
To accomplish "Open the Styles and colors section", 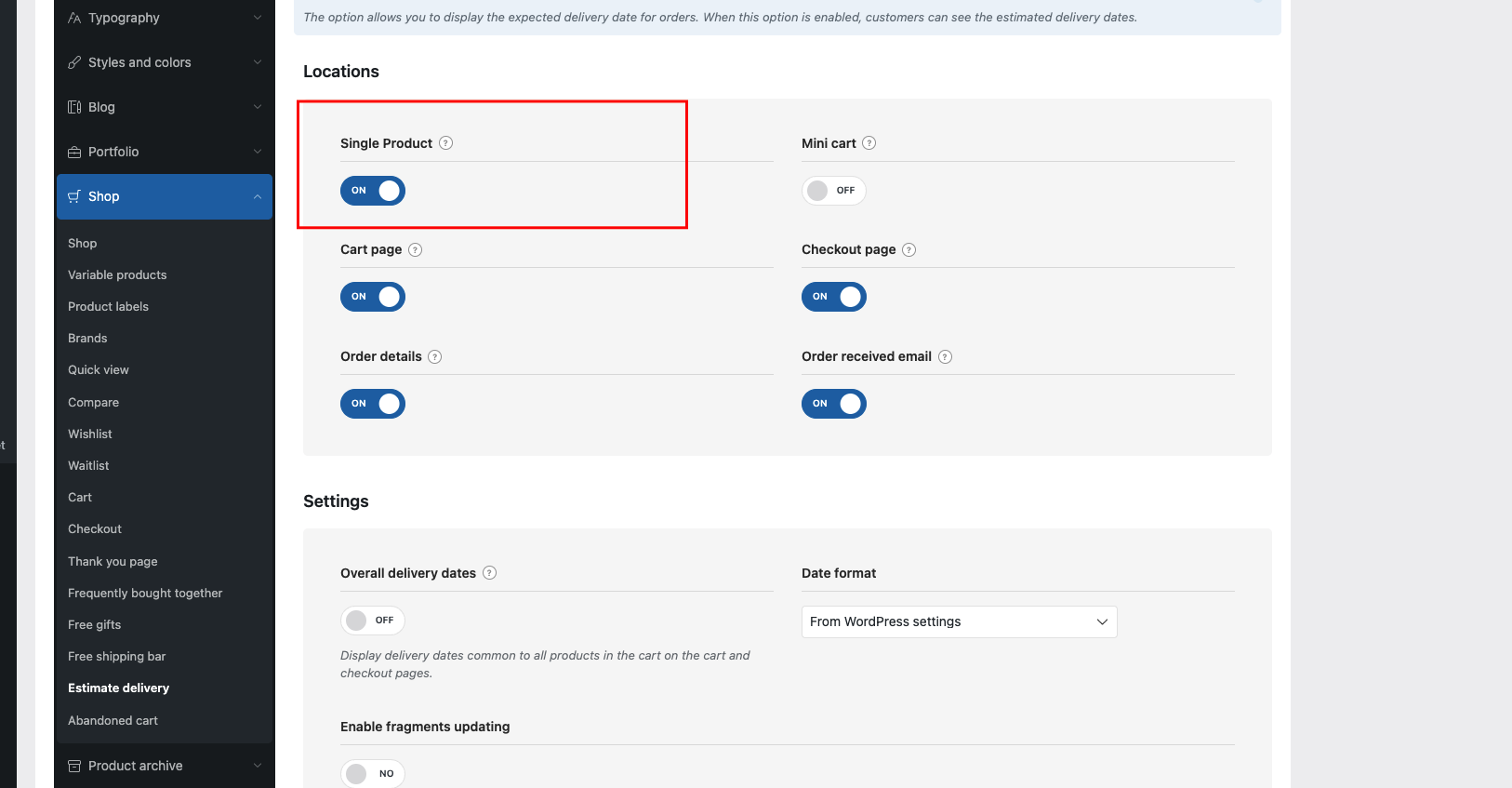I will pyautogui.click(x=165, y=62).
